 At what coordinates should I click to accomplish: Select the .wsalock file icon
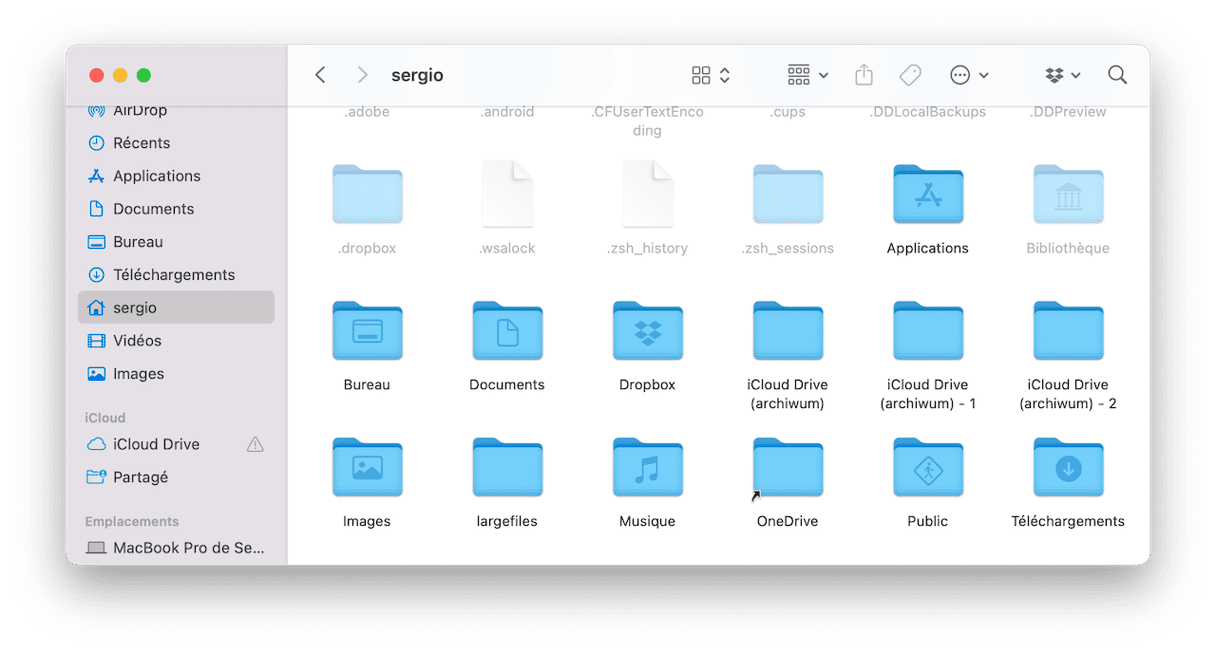pyautogui.click(x=507, y=195)
